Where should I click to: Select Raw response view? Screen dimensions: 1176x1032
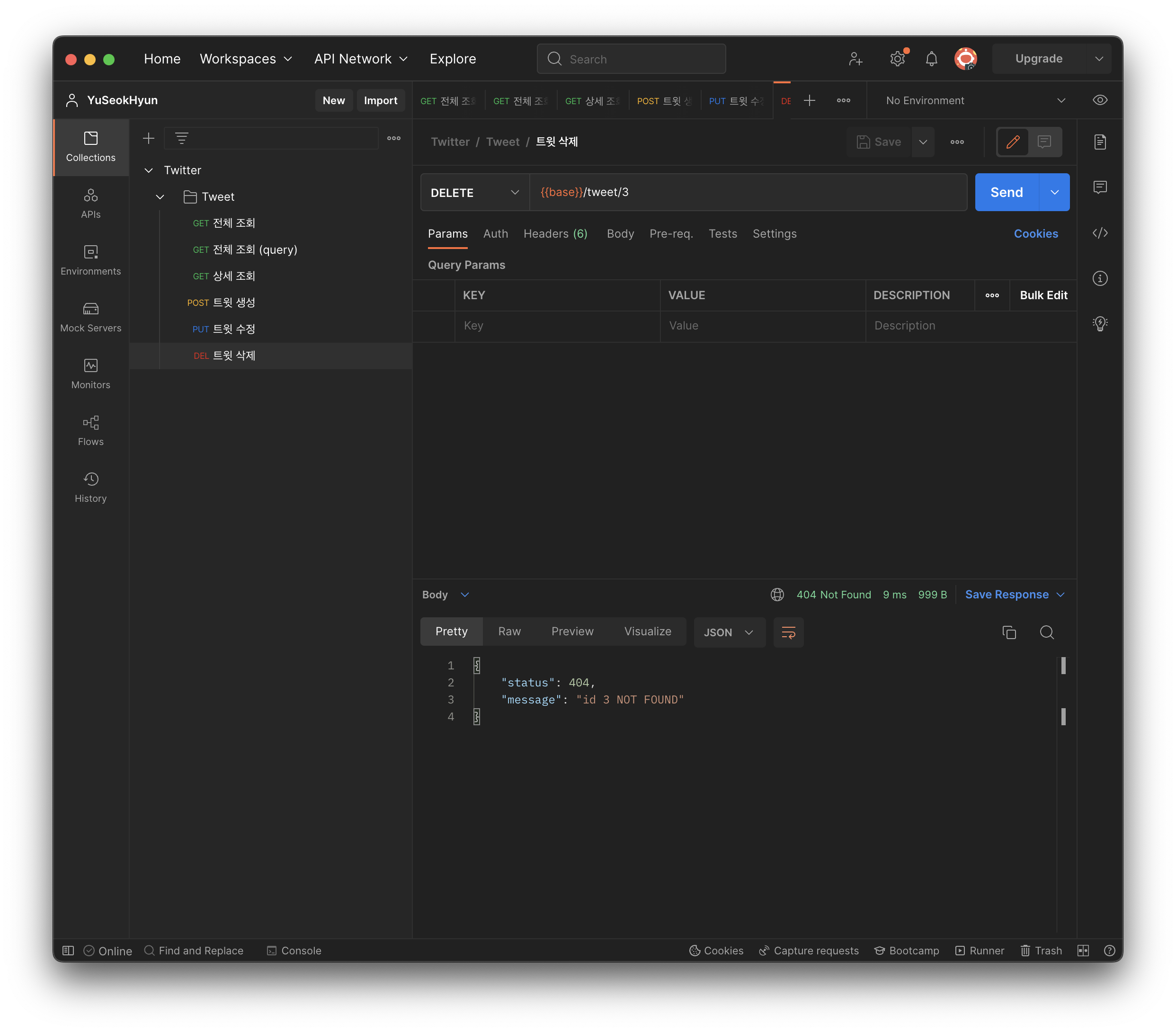coord(509,632)
